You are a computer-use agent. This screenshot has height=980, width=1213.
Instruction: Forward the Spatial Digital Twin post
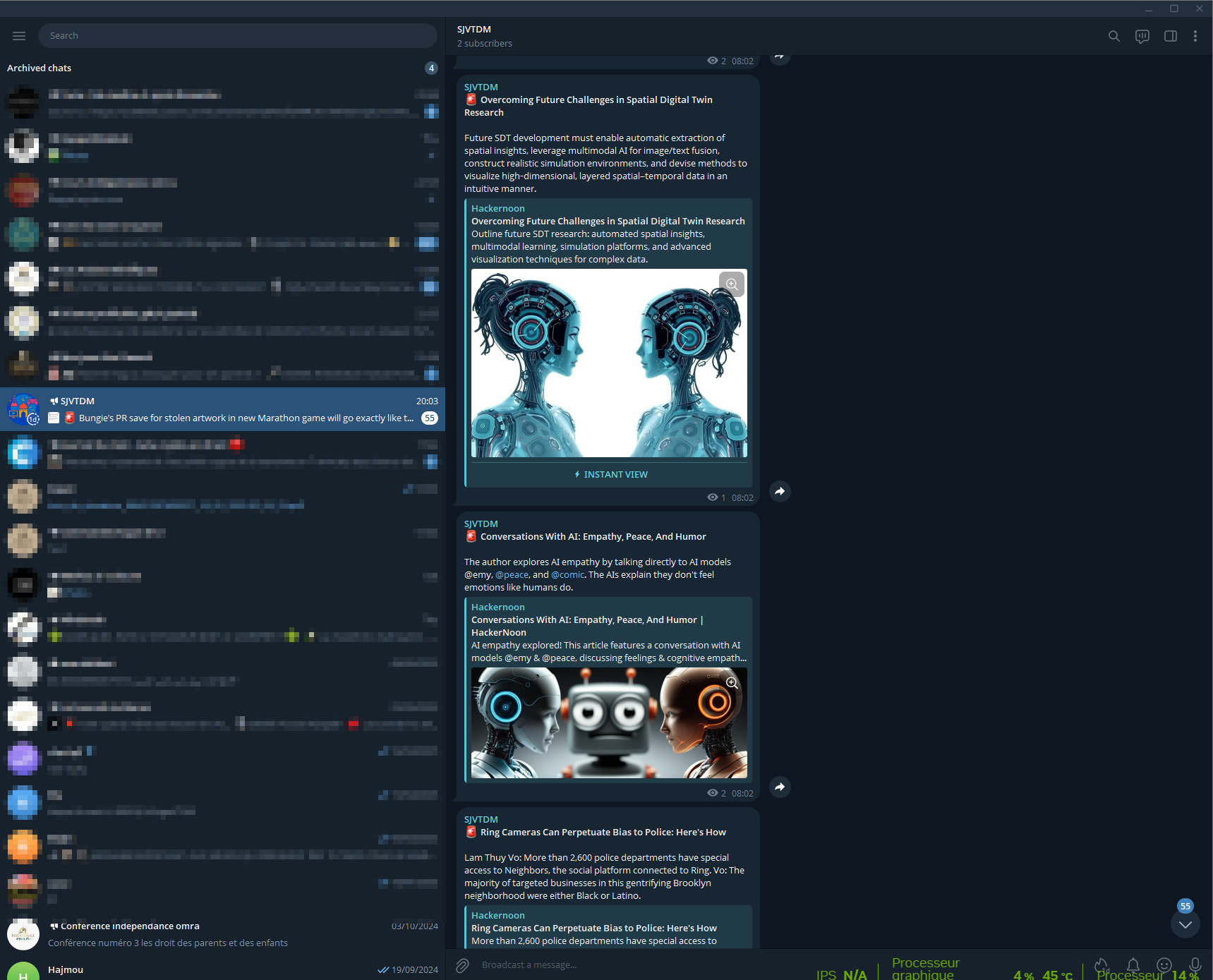pyautogui.click(x=780, y=491)
